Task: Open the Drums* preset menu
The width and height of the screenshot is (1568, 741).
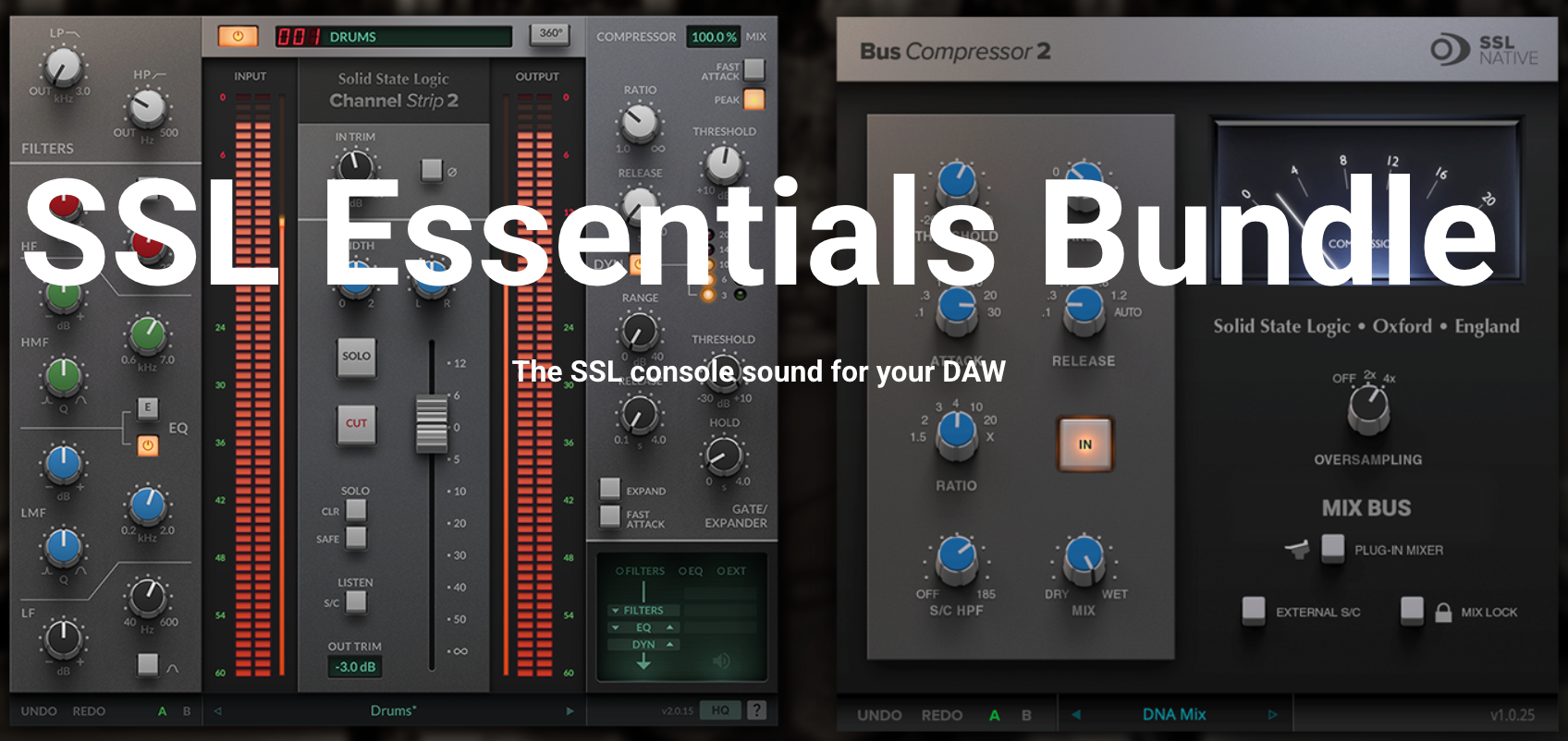Action: coord(394,711)
